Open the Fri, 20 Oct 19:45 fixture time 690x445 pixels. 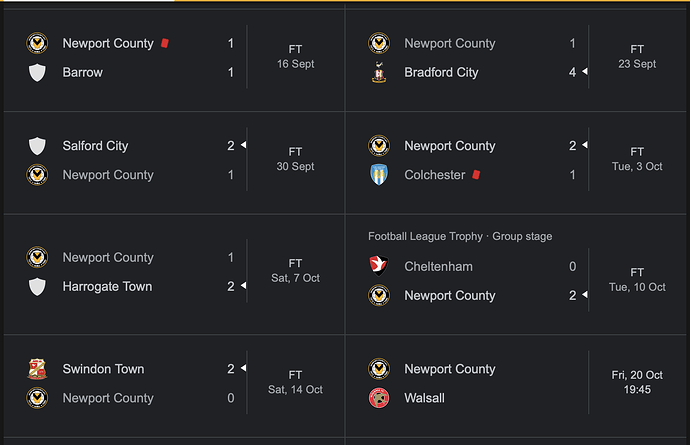click(x=637, y=382)
